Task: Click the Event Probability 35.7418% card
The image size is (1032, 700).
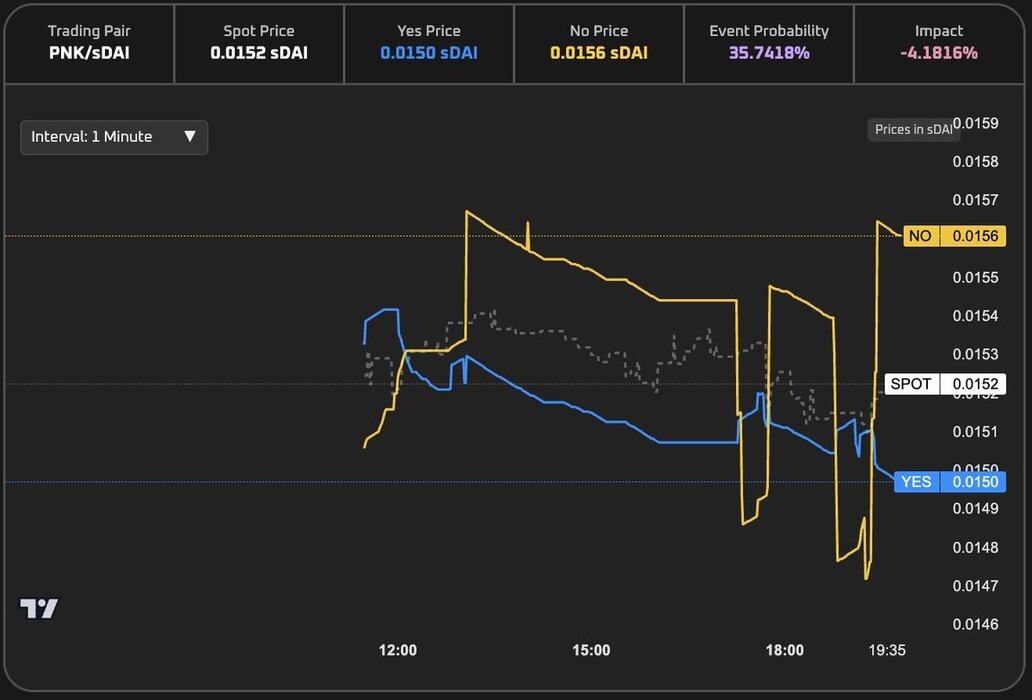Action: 769,43
